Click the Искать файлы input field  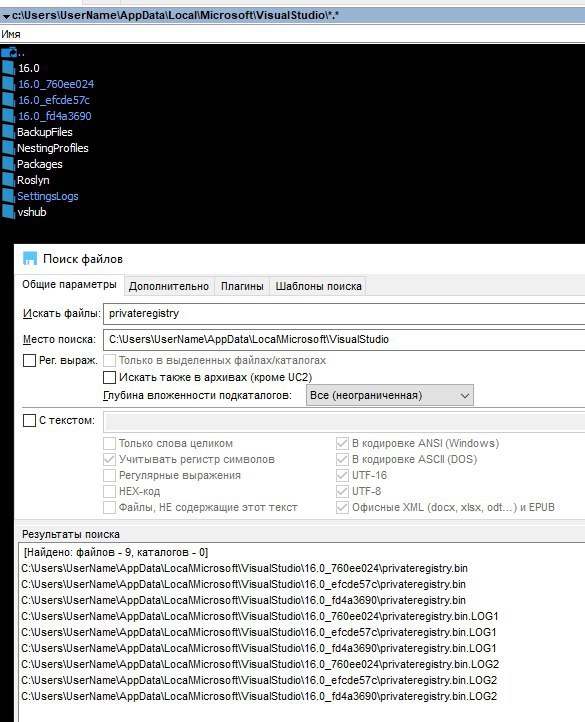(x=344, y=314)
